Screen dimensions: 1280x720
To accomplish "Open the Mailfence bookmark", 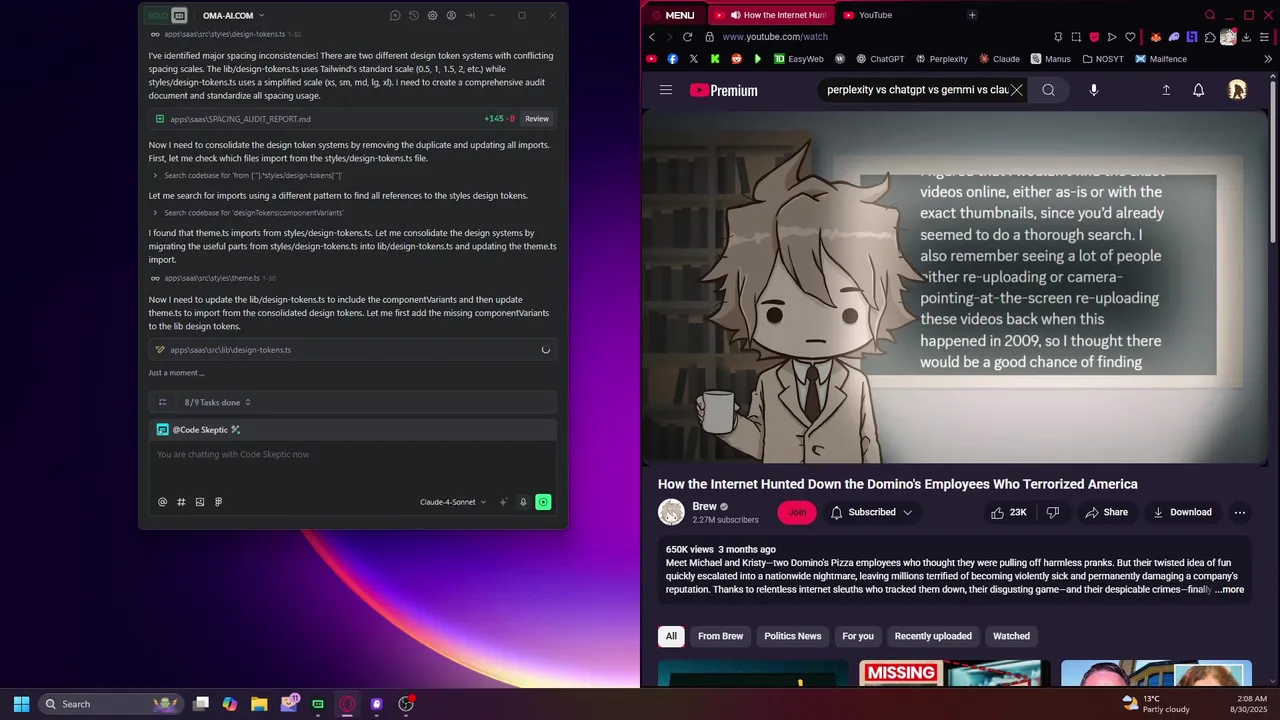I will (x=1161, y=59).
